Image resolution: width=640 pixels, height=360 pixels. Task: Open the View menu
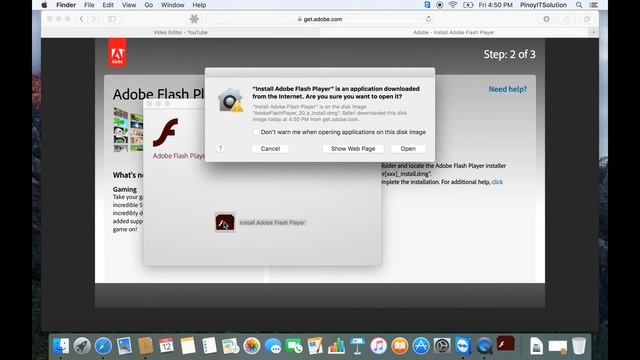tap(129, 5)
